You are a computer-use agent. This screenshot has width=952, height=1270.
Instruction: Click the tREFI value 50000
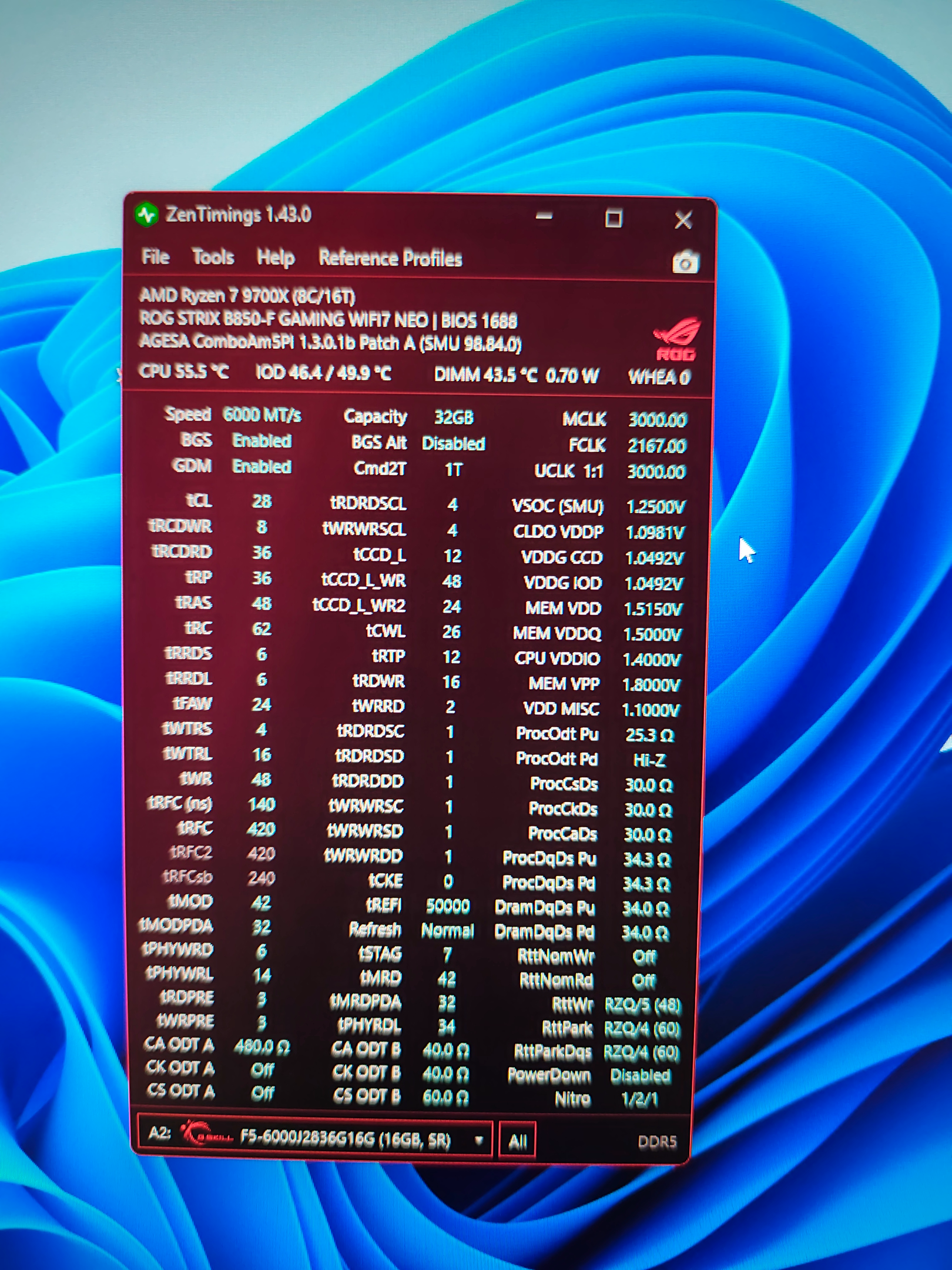[448, 906]
